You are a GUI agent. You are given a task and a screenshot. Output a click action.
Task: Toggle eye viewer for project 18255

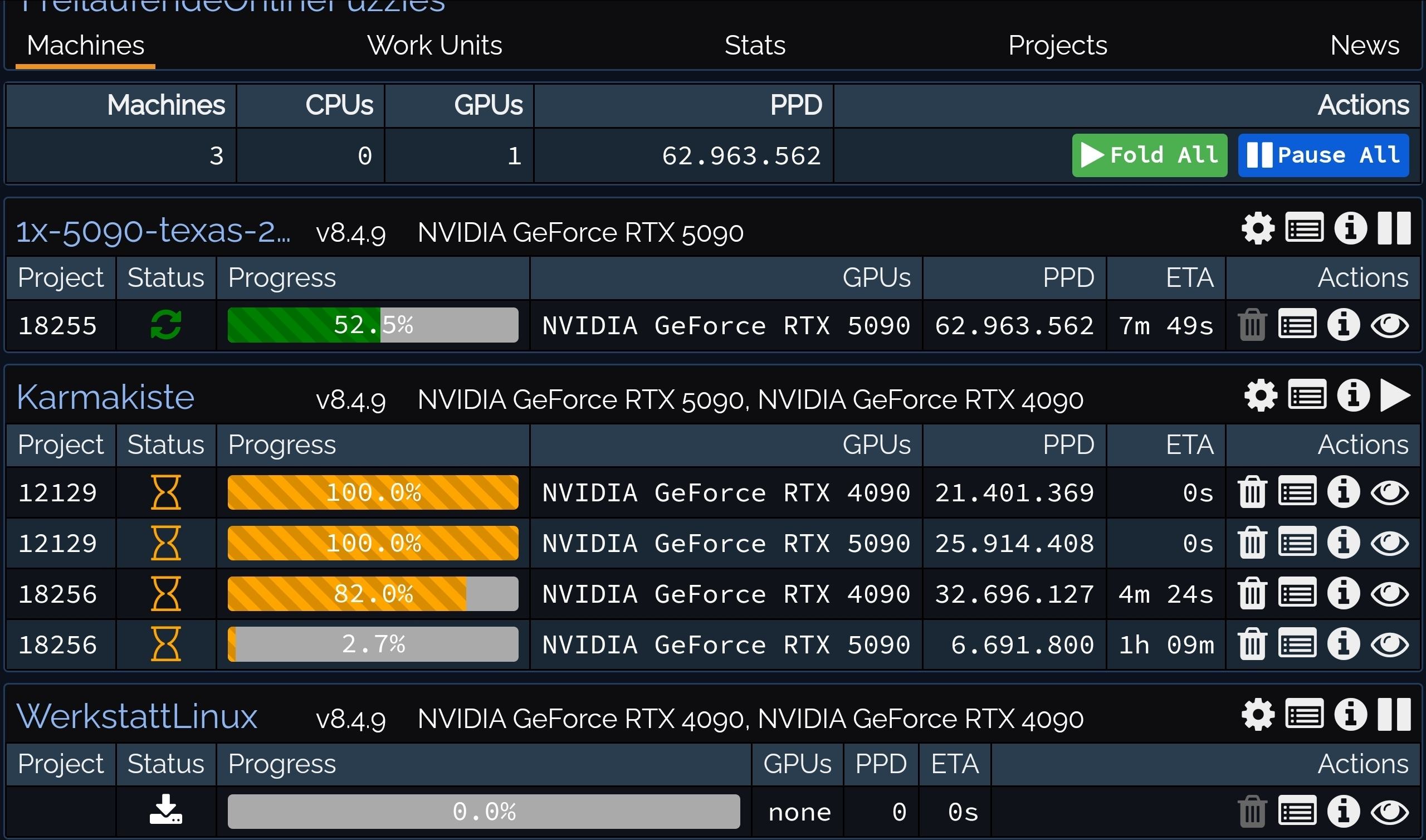pyautogui.click(x=1389, y=325)
